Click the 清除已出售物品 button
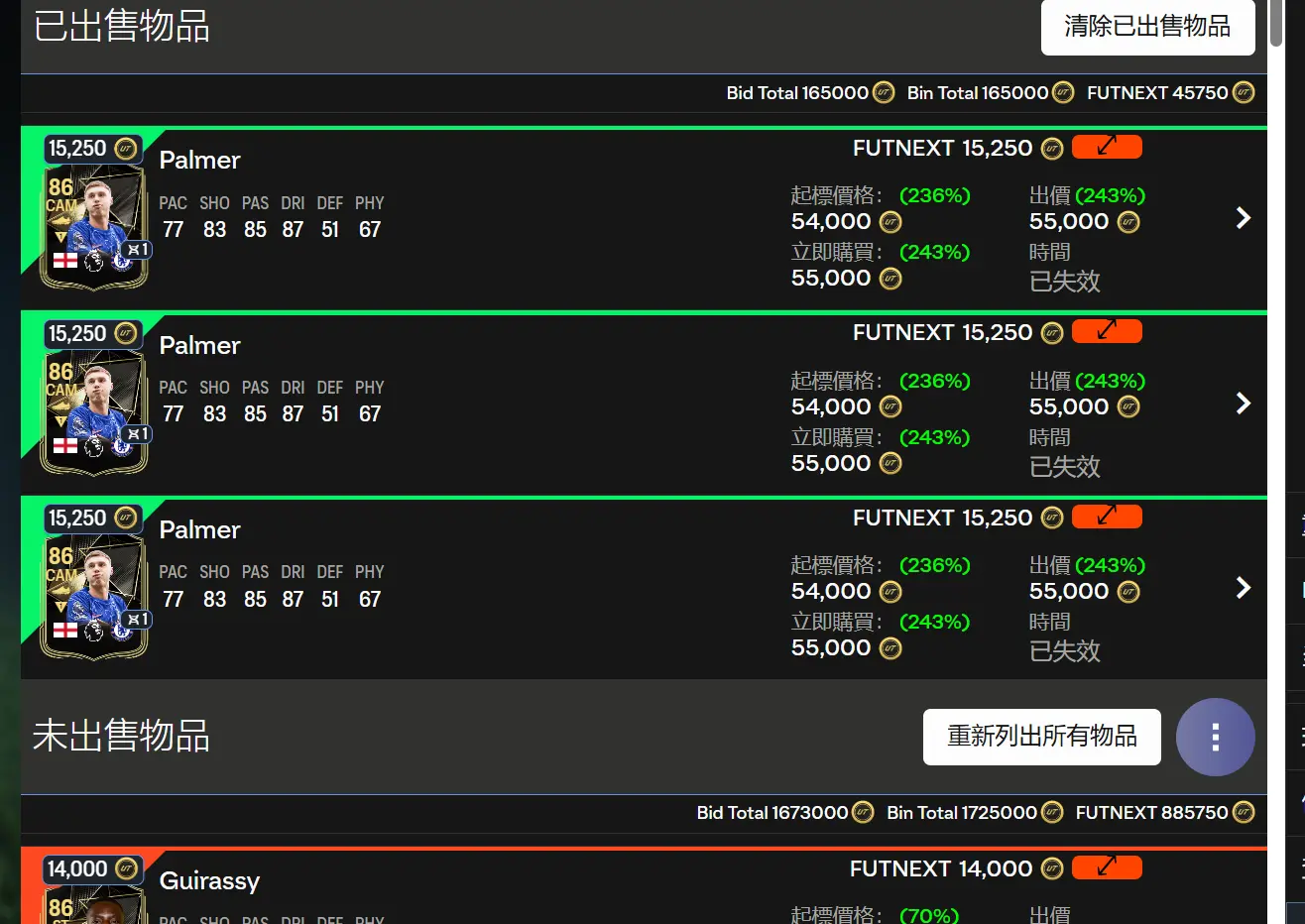Viewport: 1305px width, 924px height. click(x=1147, y=27)
